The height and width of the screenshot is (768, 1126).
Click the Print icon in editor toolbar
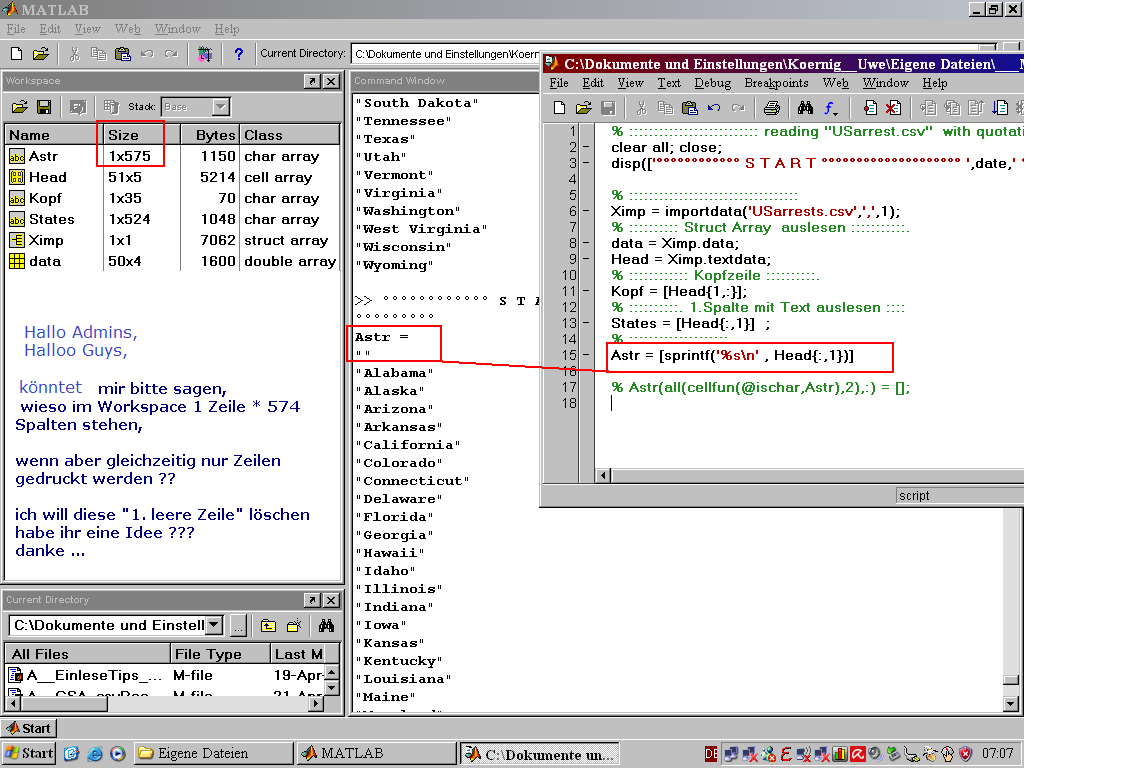point(771,108)
